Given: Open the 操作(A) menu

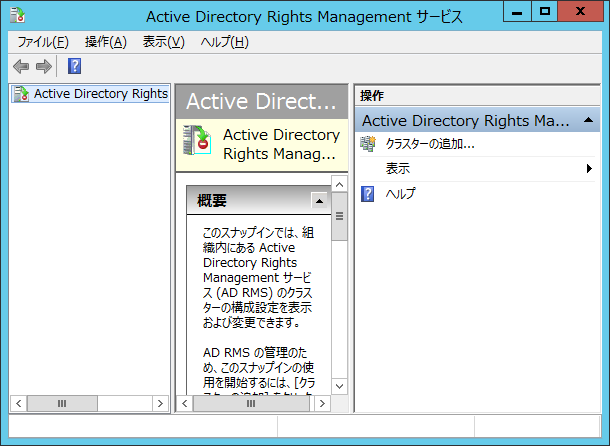Looking at the screenshot, I should click(106, 42).
